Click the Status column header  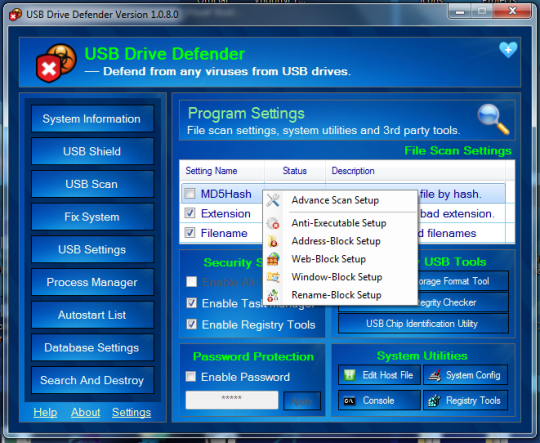coord(295,171)
